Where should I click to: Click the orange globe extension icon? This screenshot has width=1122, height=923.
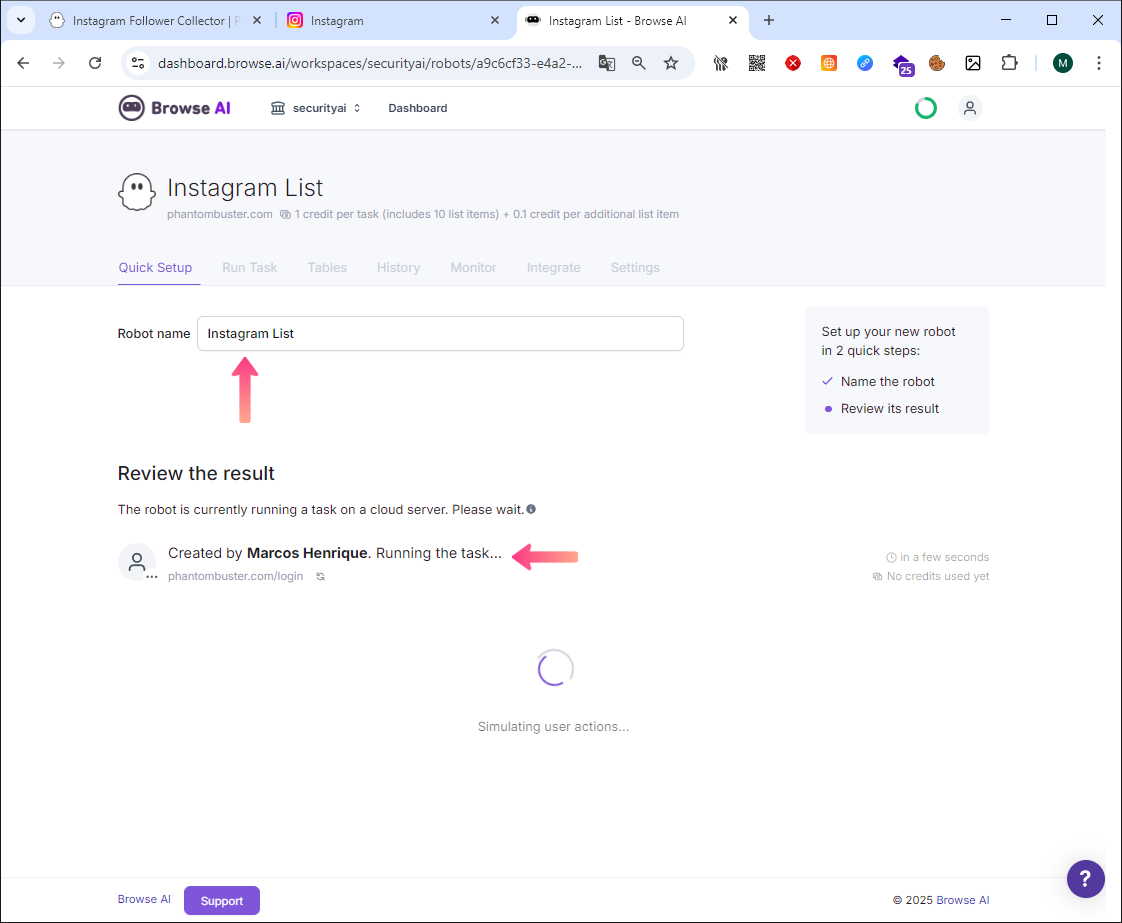tap(829, 63)
